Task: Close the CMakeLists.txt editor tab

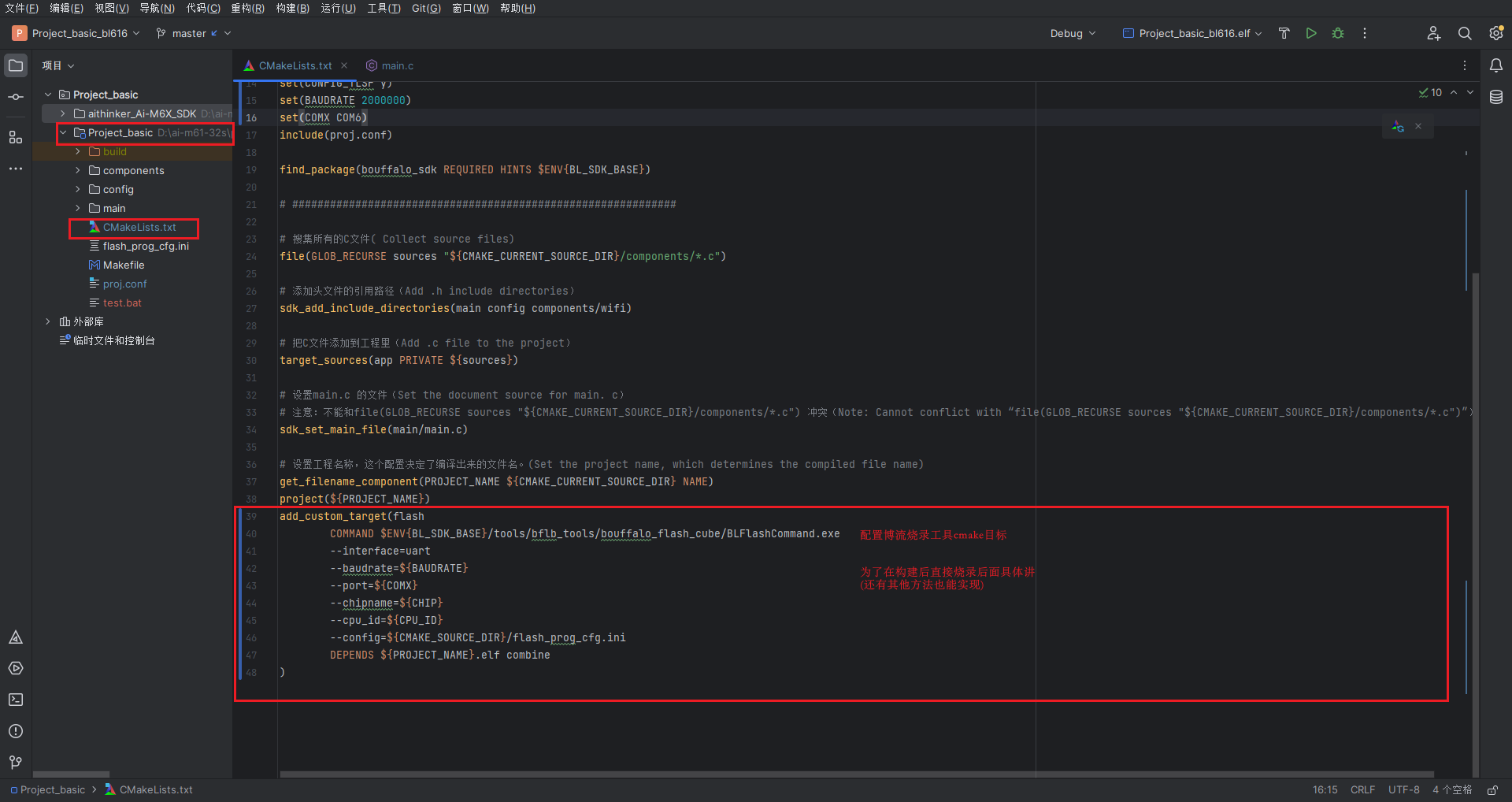Action: [x=344, y=65]
